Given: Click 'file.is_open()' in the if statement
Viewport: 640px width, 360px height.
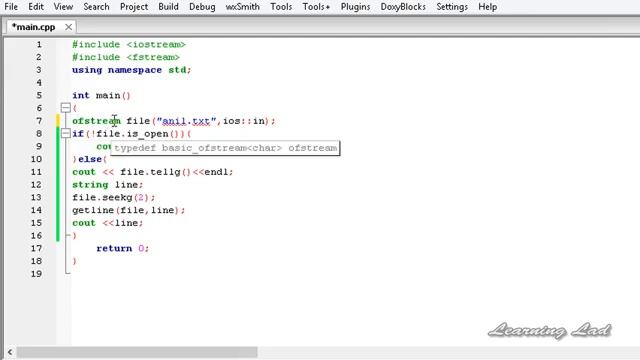Looking at the screenshot, I should click(x=137, y=133).
